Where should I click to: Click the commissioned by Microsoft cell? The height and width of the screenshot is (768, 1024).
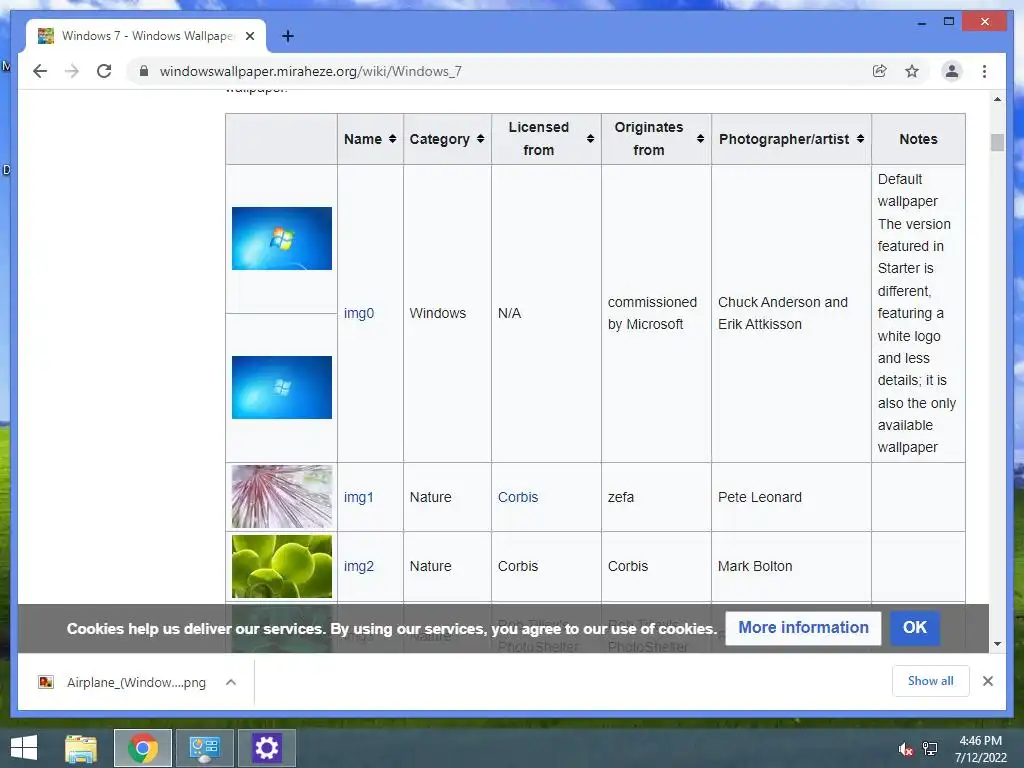[656, 313]
